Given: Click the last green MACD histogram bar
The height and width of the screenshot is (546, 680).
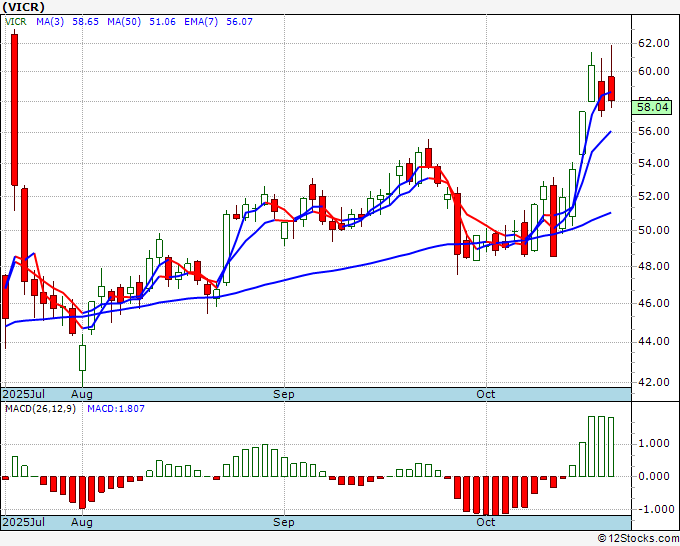Looking at the screenshot, I should point(611,447).
